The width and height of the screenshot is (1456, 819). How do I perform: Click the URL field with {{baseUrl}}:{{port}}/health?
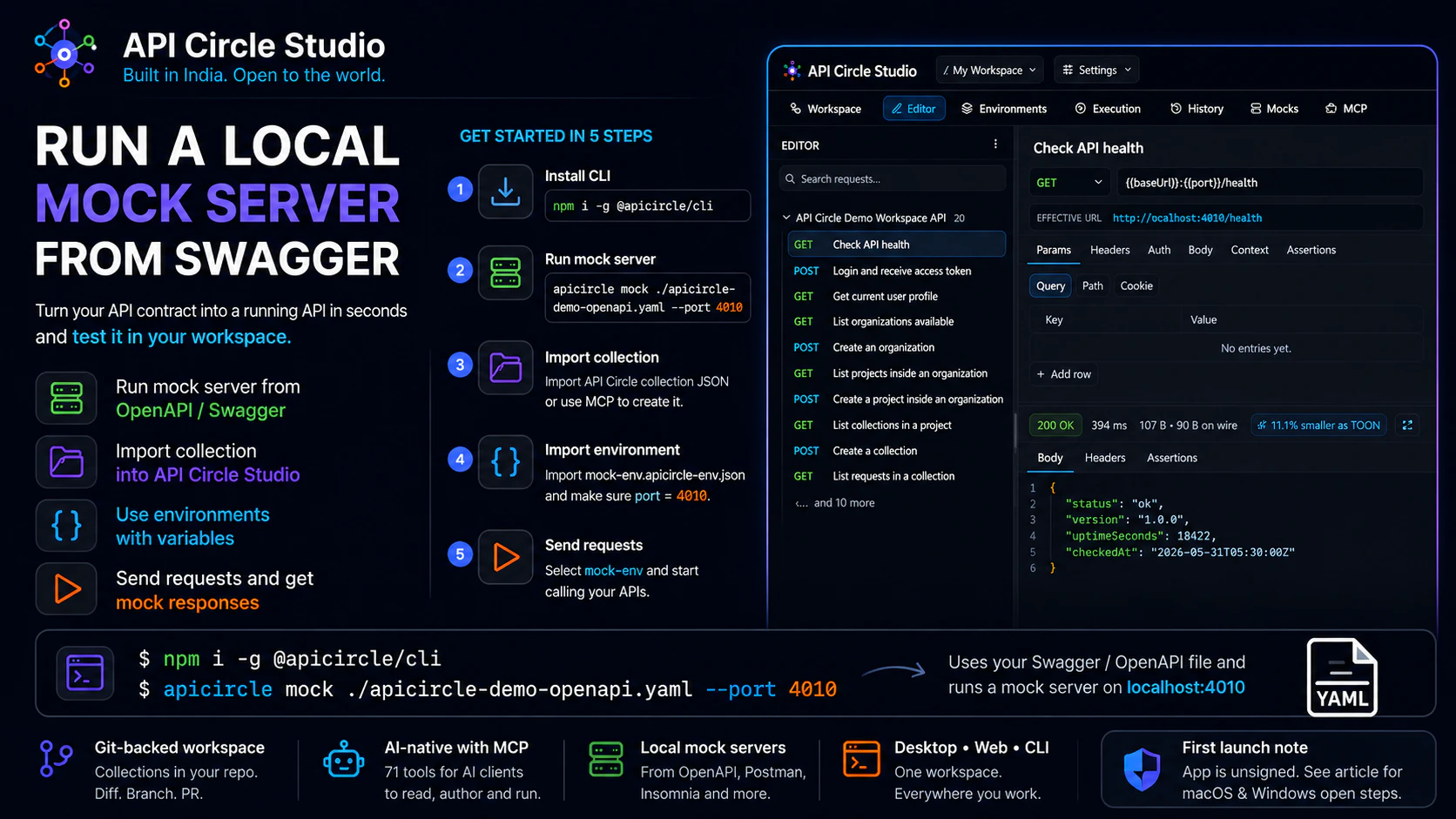tap(1271, 183)
